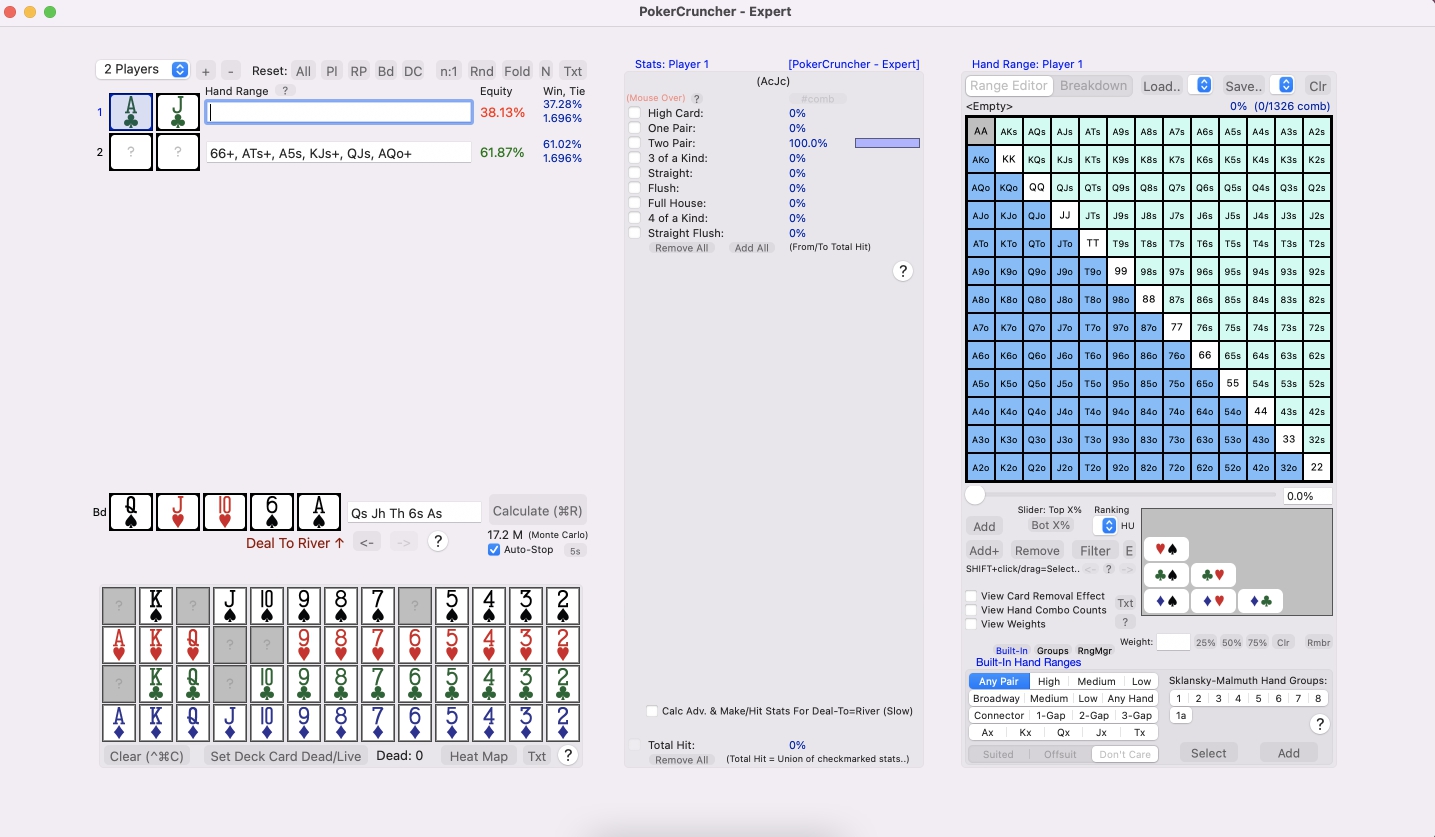Select the 5 of clubs deck card
This screenshot has width=1435, height=837.
pos(452,684)
